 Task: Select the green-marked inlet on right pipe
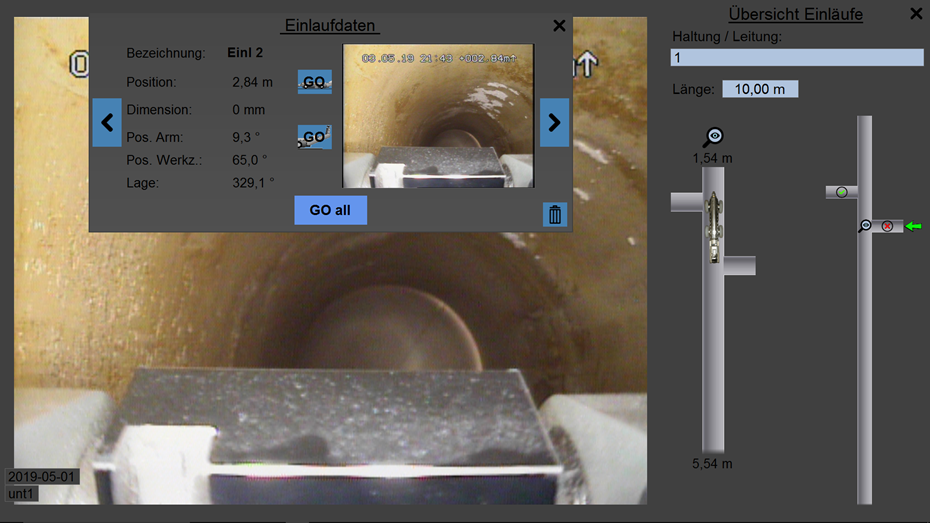842,192
